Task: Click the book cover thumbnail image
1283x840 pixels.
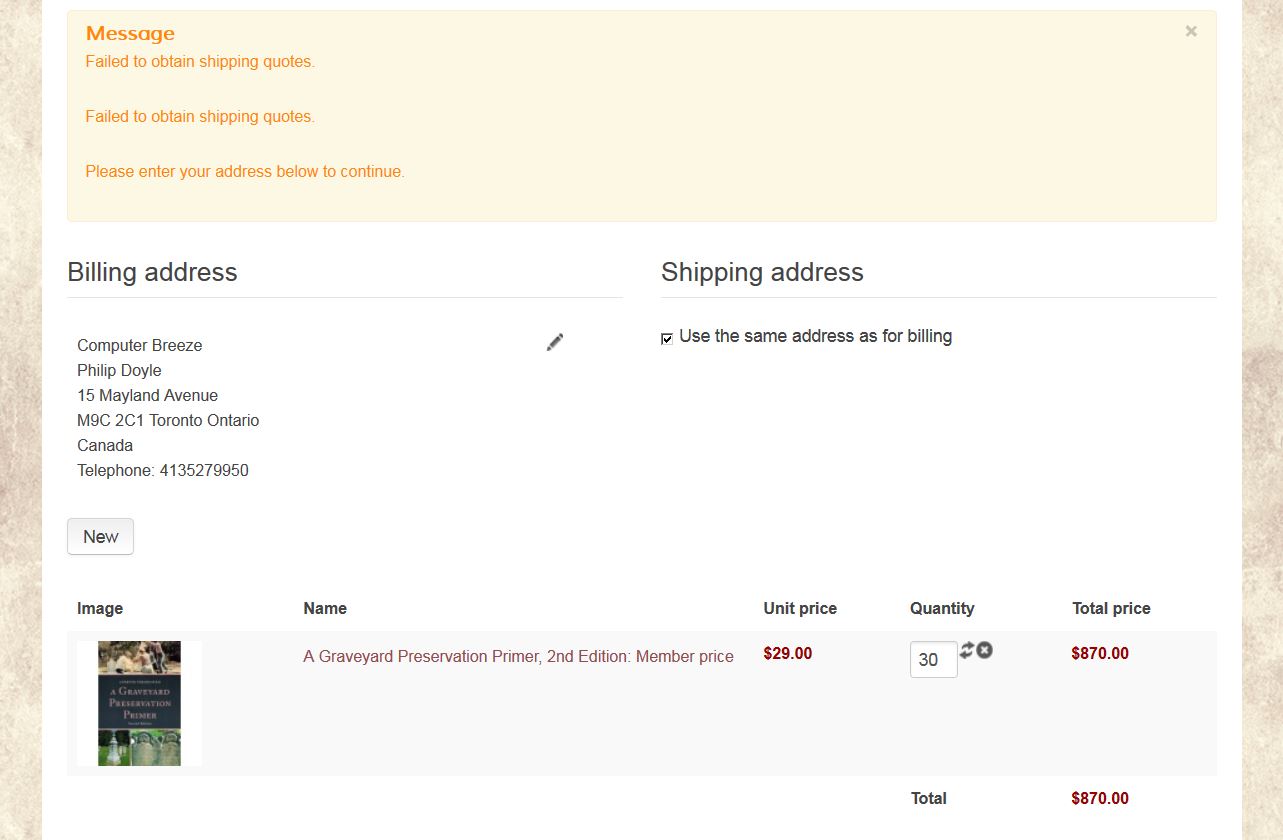Action: click(x=139, y=703)
